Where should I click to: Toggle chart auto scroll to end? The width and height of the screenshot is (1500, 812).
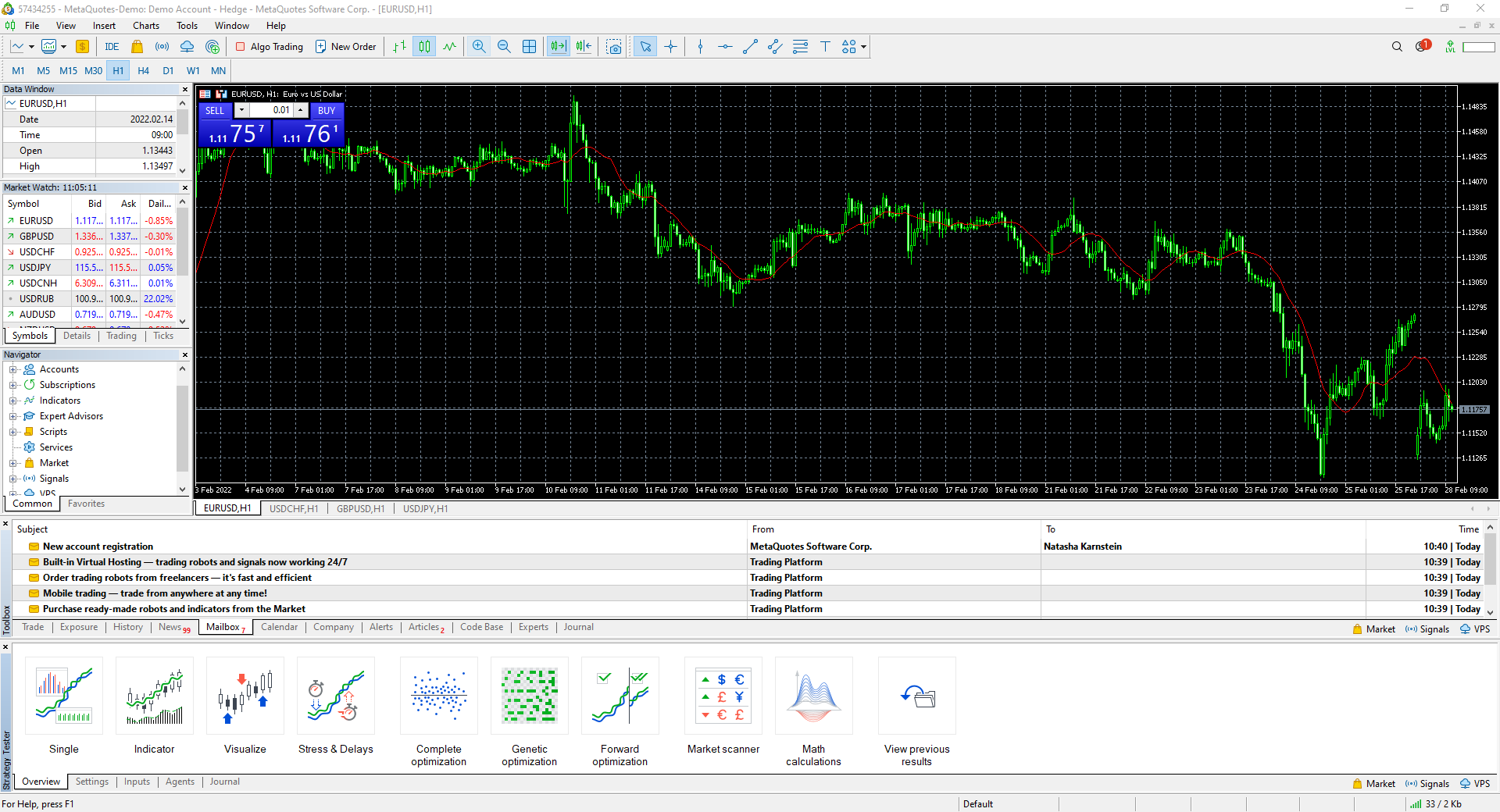(x=559, y=47)
